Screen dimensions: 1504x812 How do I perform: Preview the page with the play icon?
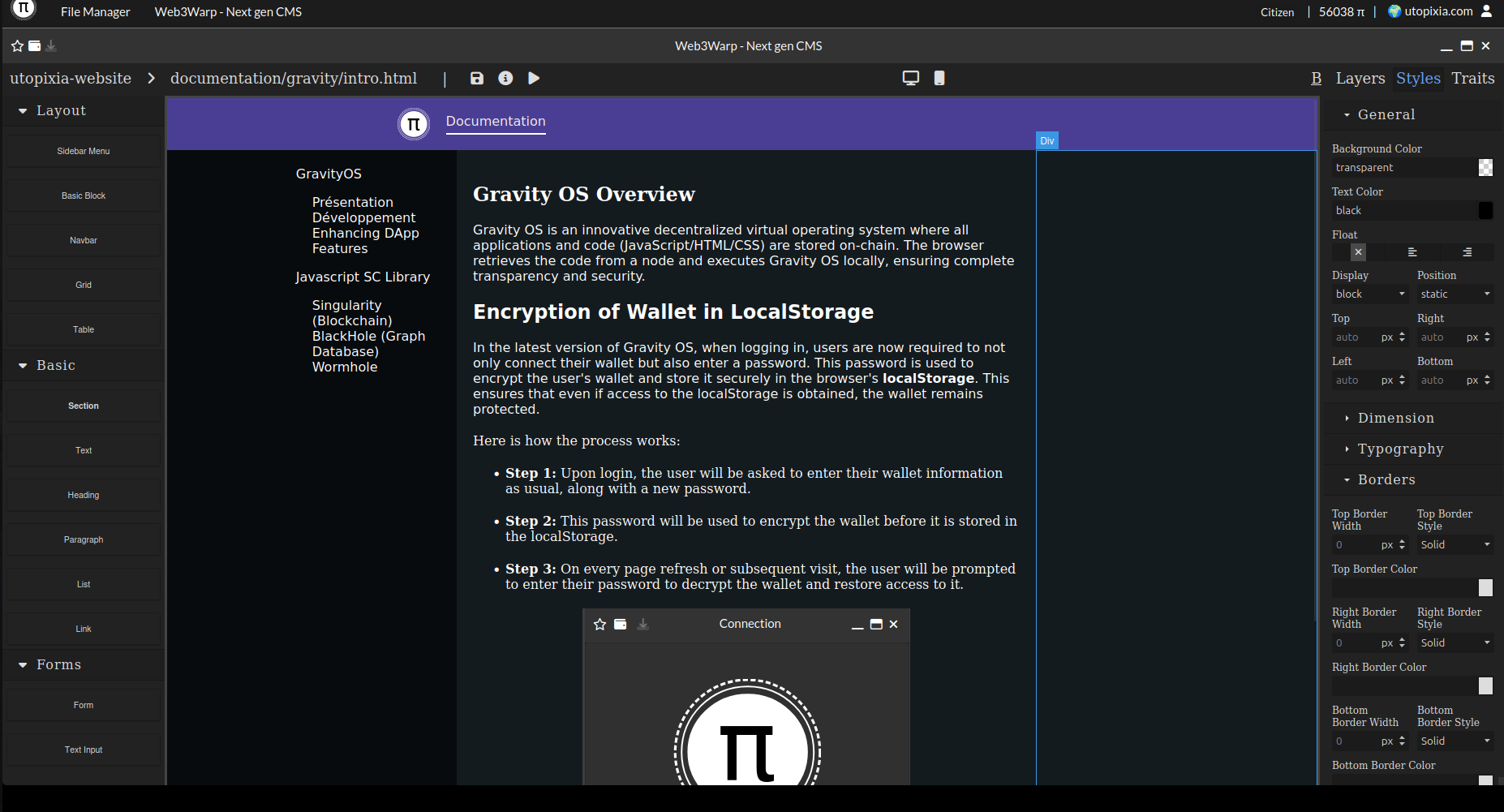(x=534, y=78)
